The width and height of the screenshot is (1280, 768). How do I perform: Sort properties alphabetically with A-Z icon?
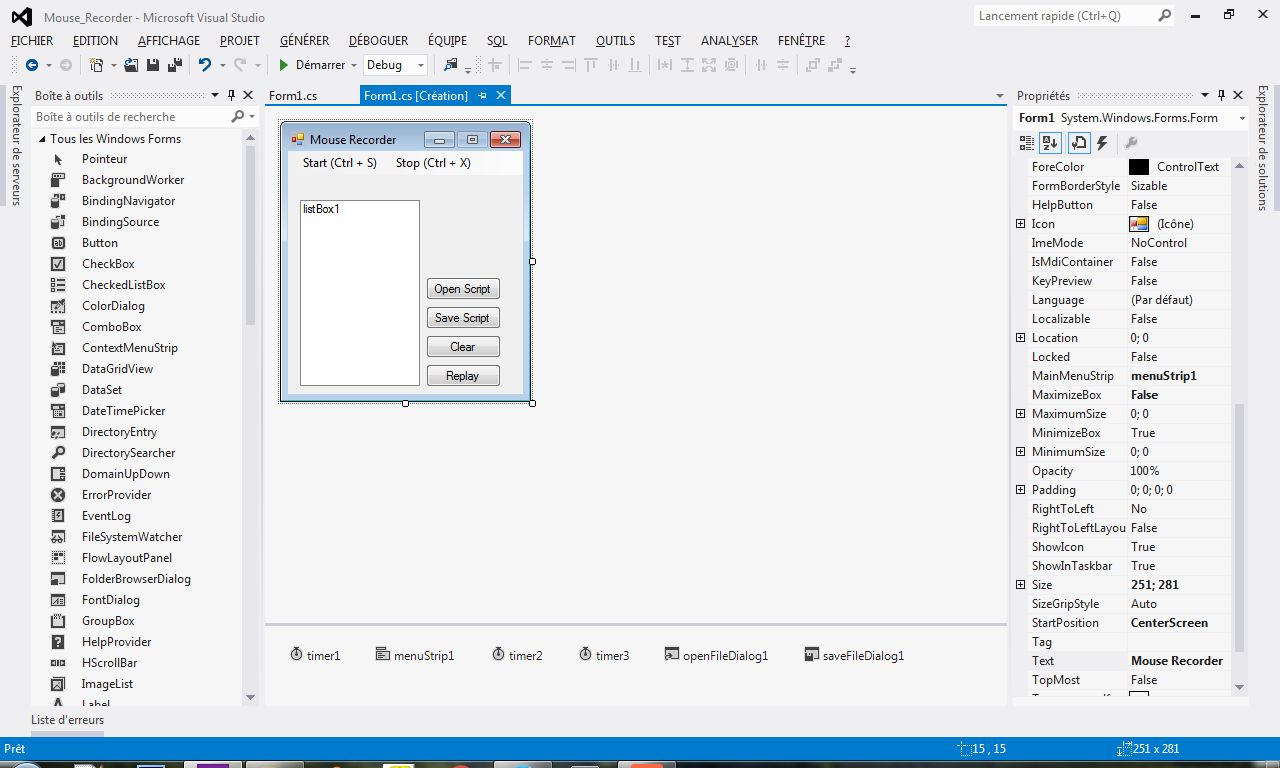pos(1050,143)
